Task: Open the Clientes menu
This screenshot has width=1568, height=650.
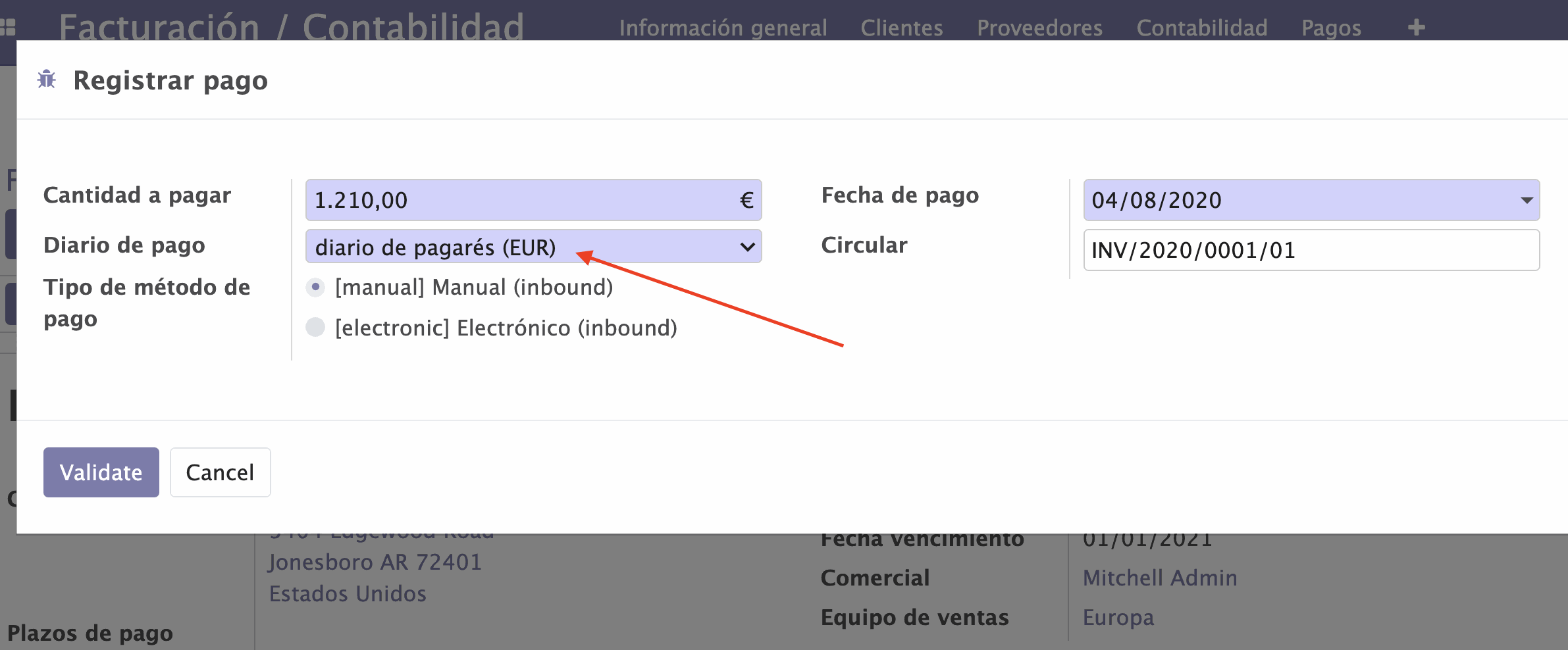Action: point(901,28)
